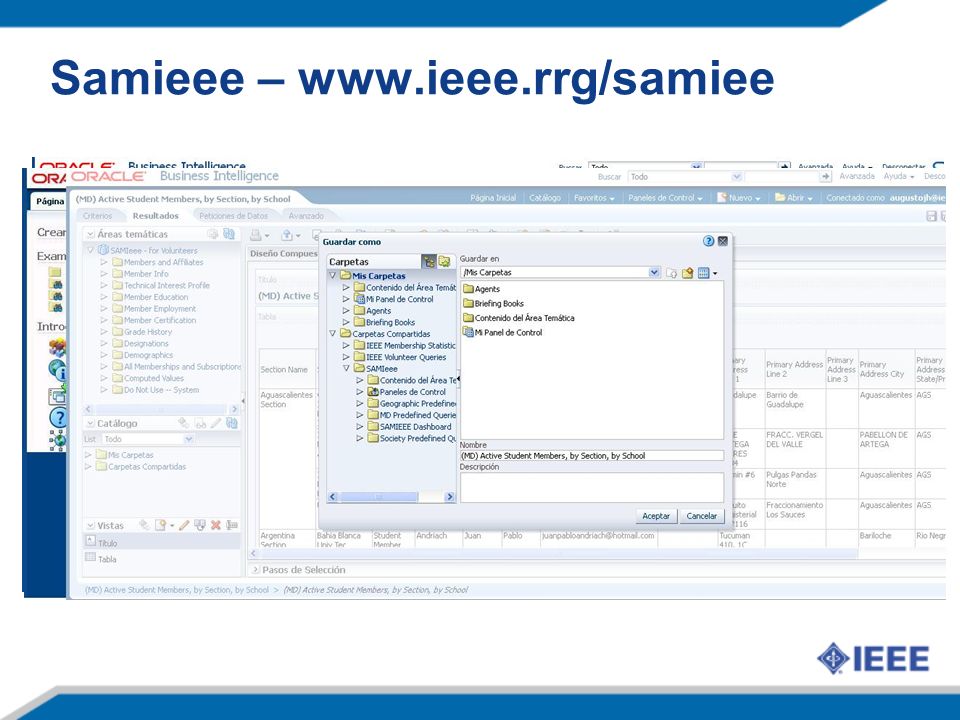The width and height of the screenshot is (960, 720).
Task: Select Society Predefined Queries folder in tree
Action: pos(412,438)
